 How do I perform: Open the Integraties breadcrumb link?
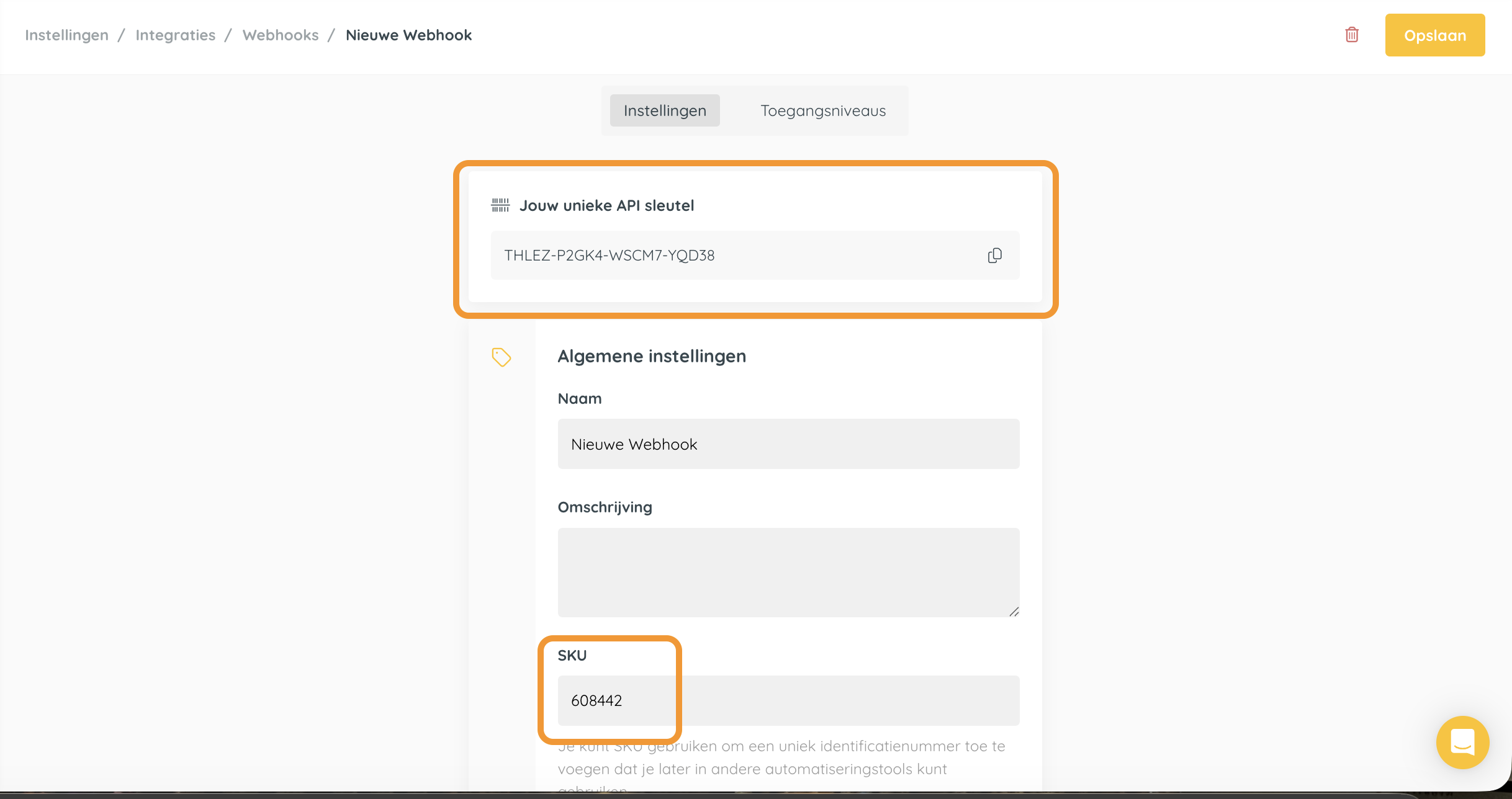click(x=175, y=35)
